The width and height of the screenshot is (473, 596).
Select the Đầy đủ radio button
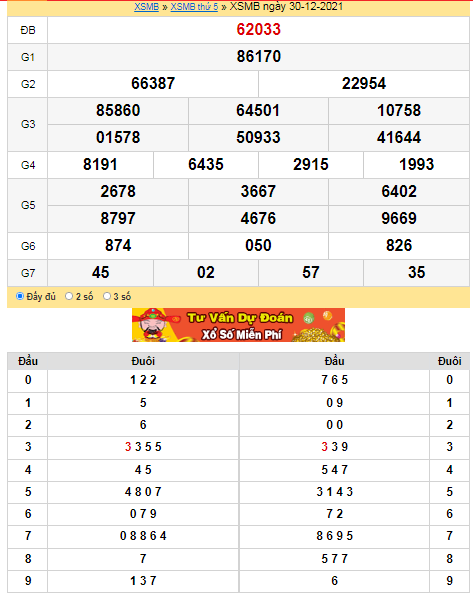[x=20, y=296]
